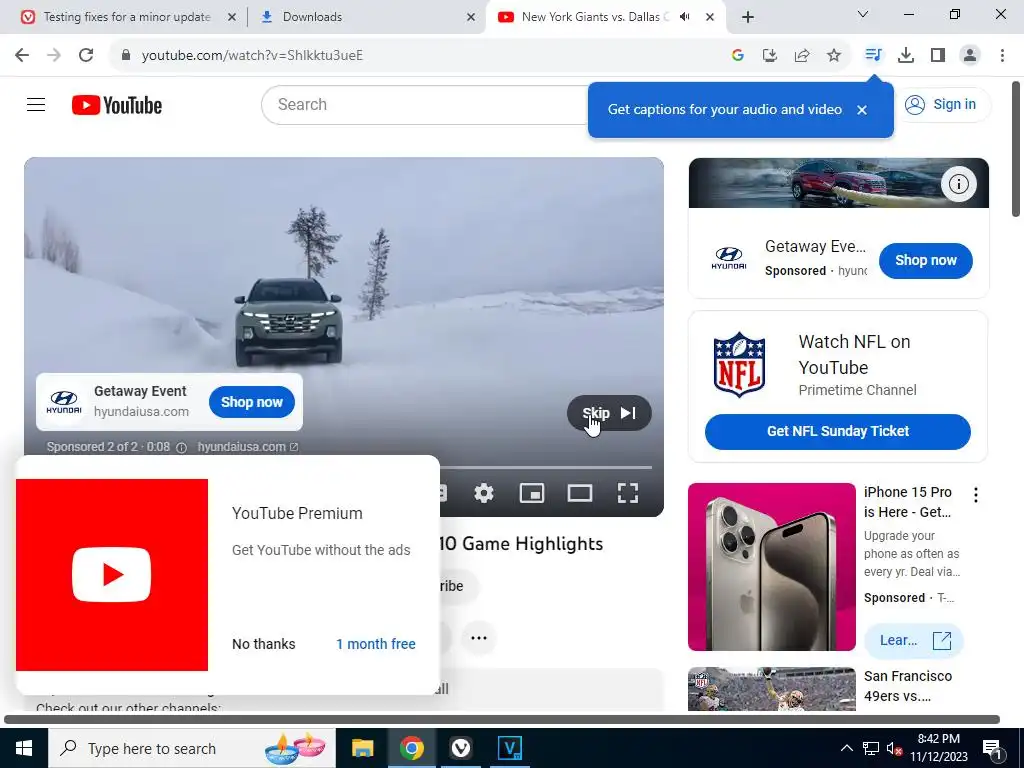This screenshot has width=1024, height=768.
Task: Click the install app icon in address bar
Action: (769, 56)
